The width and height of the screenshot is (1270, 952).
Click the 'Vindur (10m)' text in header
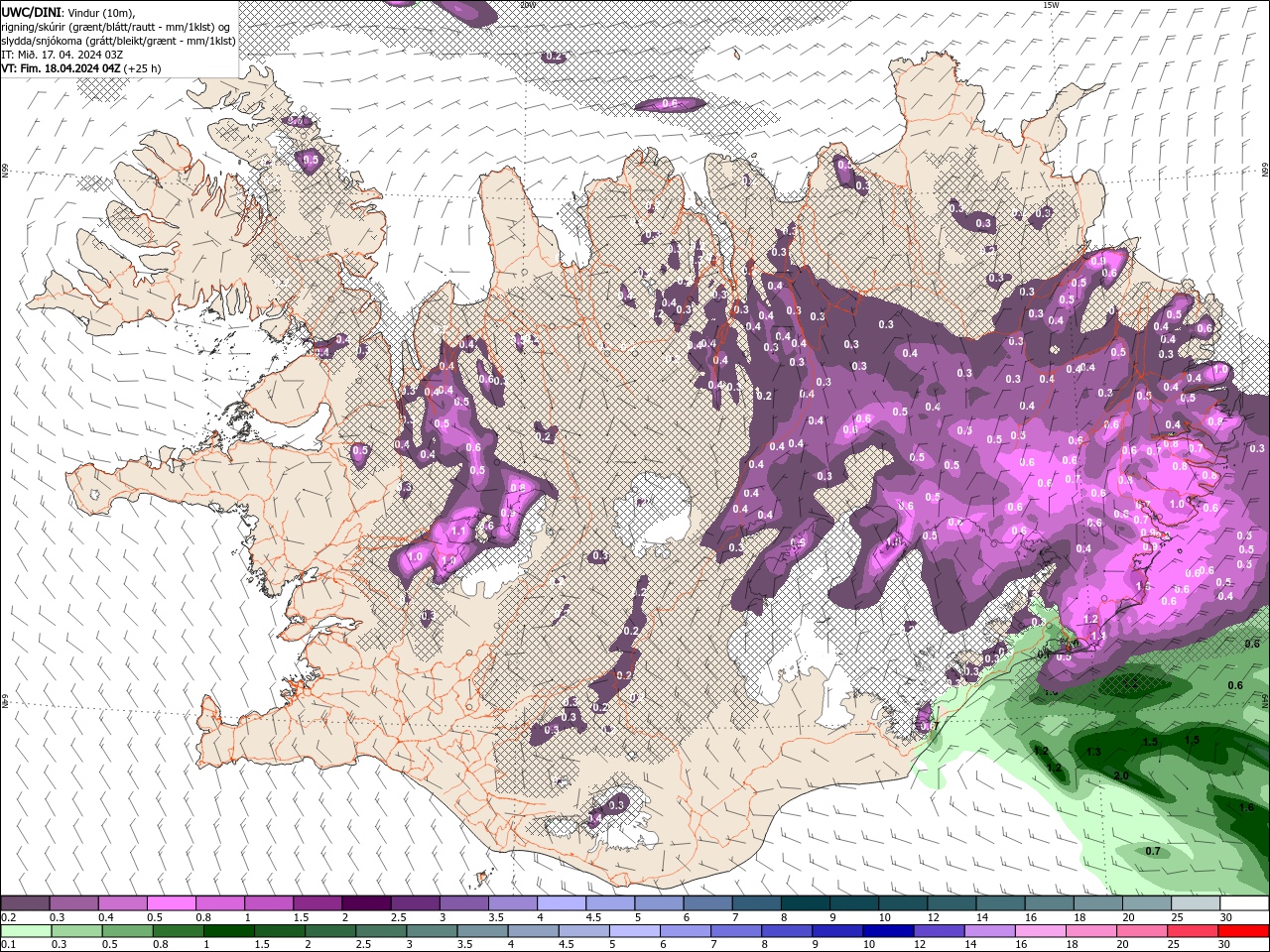tap(98, 12)
